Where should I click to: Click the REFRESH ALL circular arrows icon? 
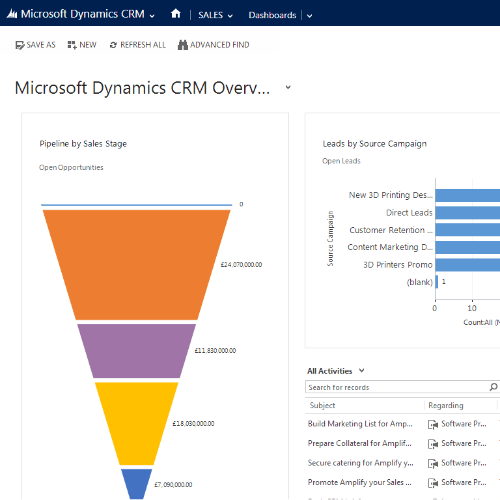(113, 45)
